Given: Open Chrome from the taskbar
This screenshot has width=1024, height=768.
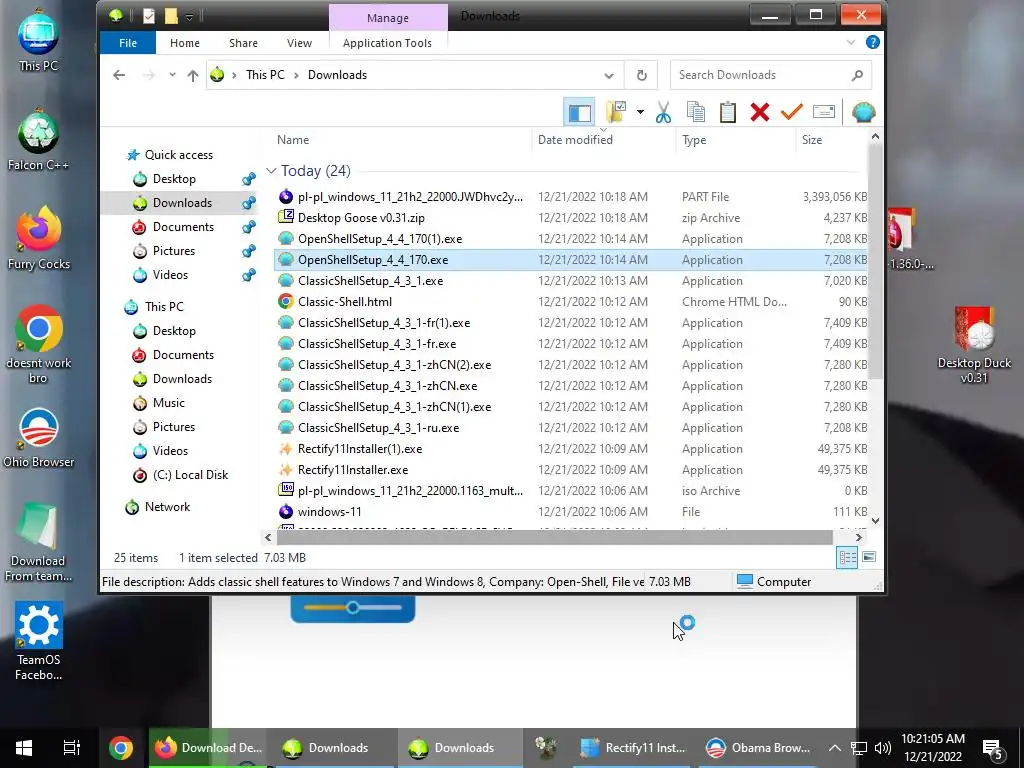Looking at the screenshot, I should coord(121,748).
